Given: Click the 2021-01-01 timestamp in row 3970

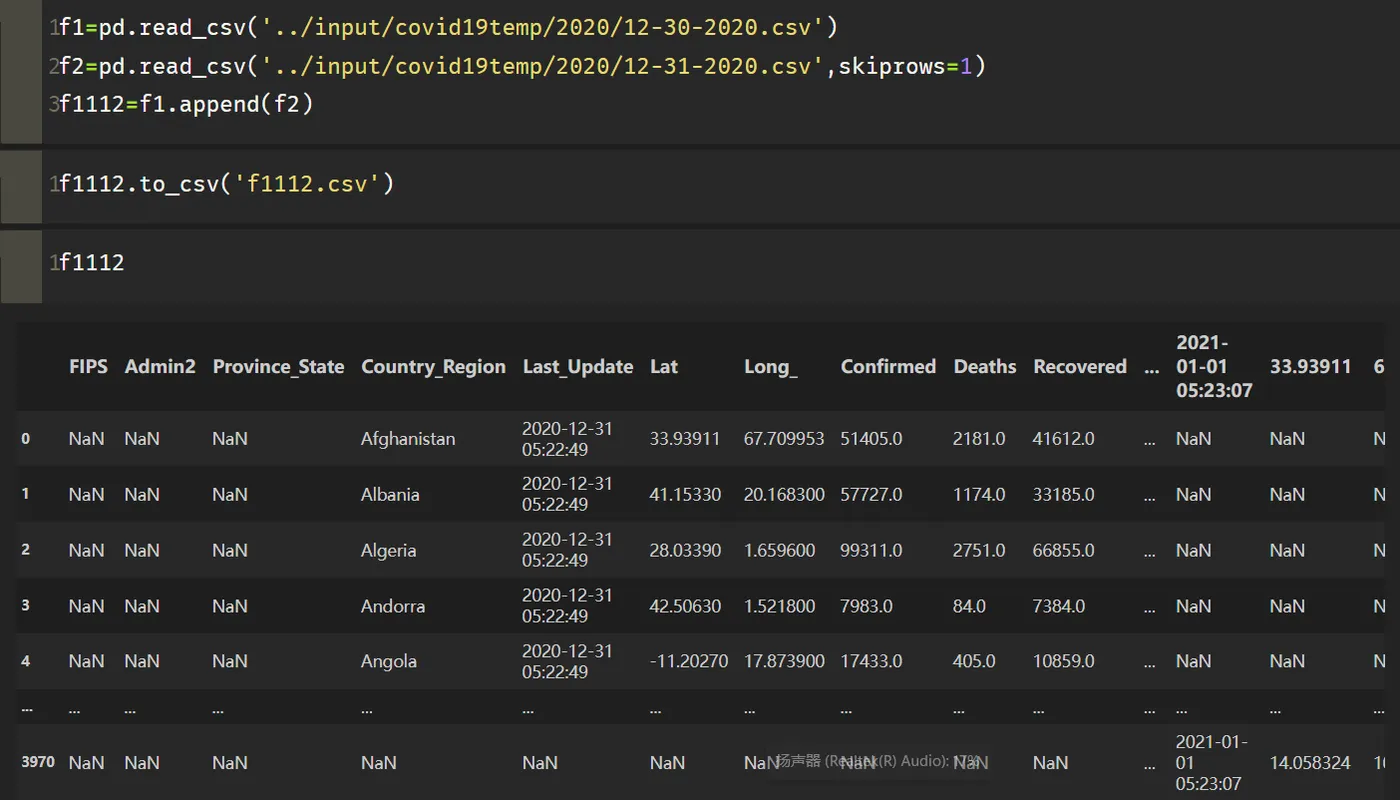Looking at the screenshot, I should tap(1212, 763).
